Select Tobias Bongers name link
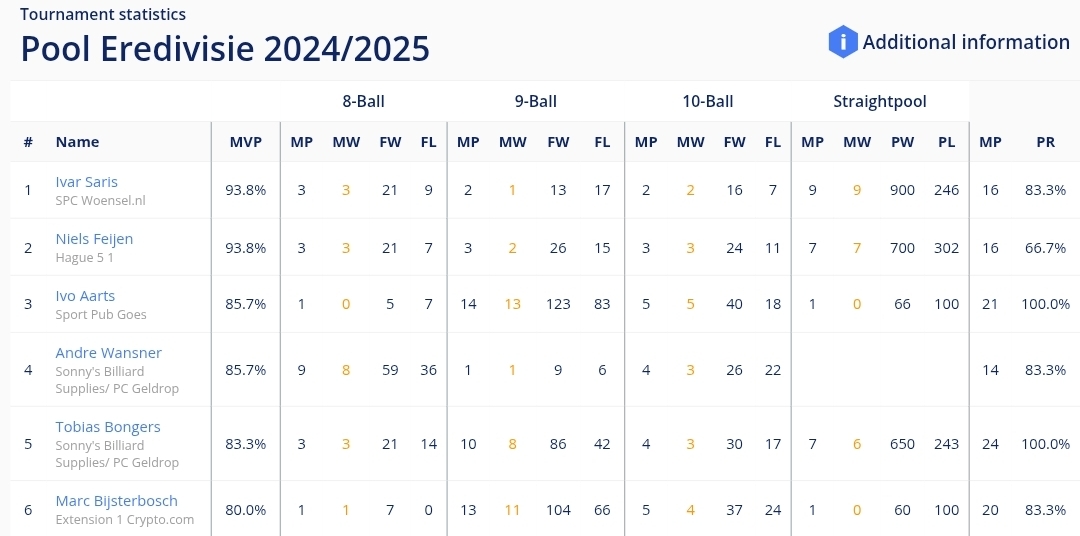The height and width of the screenshot is (536, 1080). coord(108,427)
